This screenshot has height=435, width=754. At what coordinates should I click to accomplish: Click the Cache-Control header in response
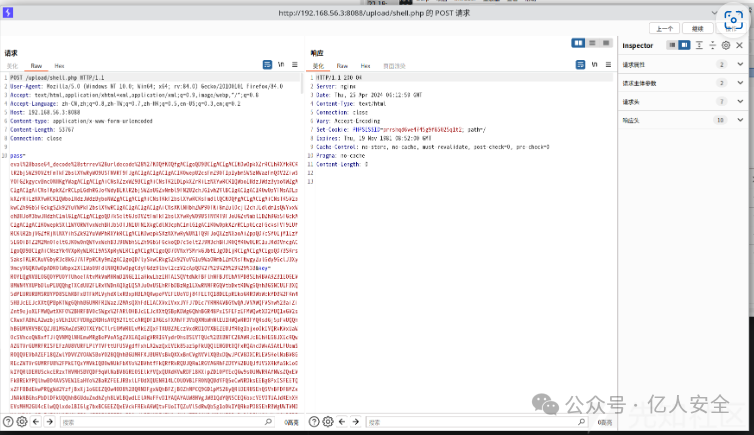click(432, 147)
